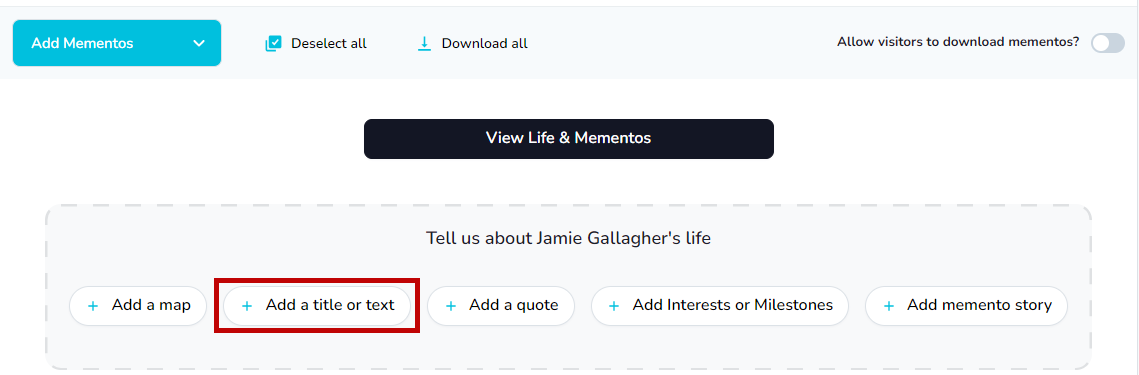Image resolution: width=1139 pixels, height=375 pixels.
Task: Click the Deselect all checkbox icon
Action: click(x=273, y=44)
